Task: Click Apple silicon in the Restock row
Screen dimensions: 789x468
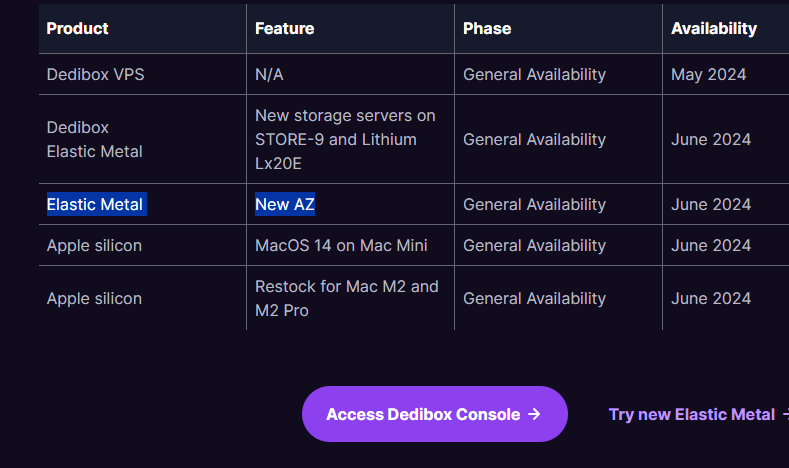Action: pyautogui.click(x=94, y=298)
